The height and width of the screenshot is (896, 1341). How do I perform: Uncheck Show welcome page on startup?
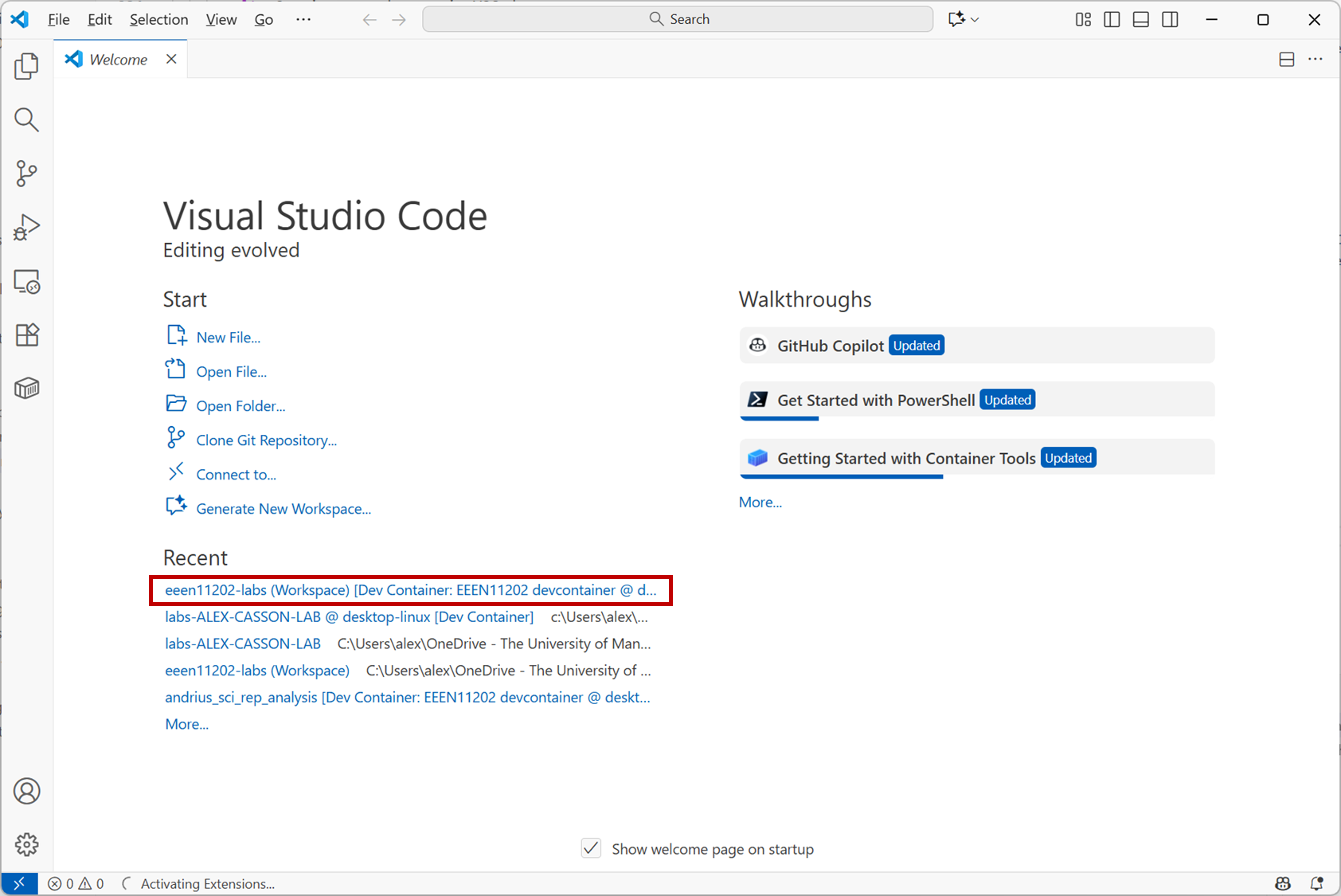click(x=591, y=848)
